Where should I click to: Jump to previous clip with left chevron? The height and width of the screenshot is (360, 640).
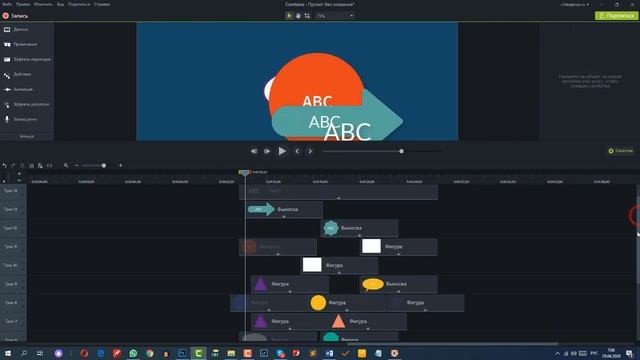297,151
